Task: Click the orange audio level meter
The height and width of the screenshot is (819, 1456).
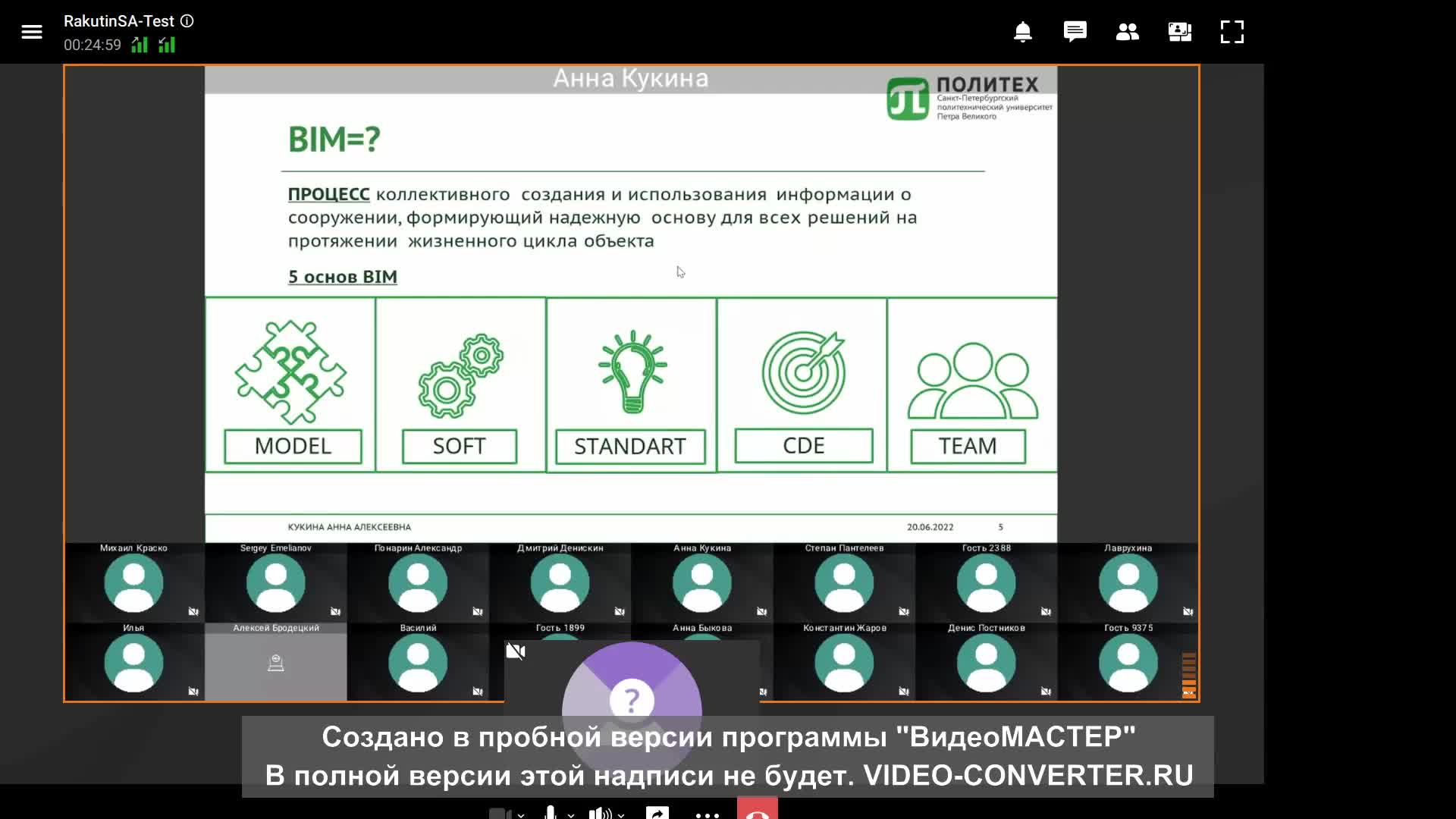Action: 1188,675
